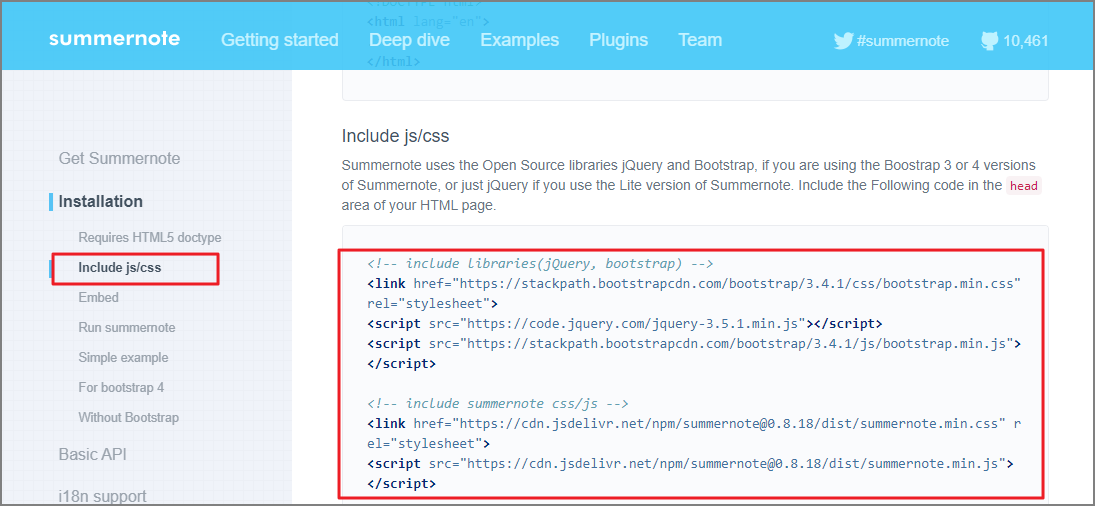This screenshot has height=506, width=1095.
Task: Jump to Simple example section
Action: (123, 357)
